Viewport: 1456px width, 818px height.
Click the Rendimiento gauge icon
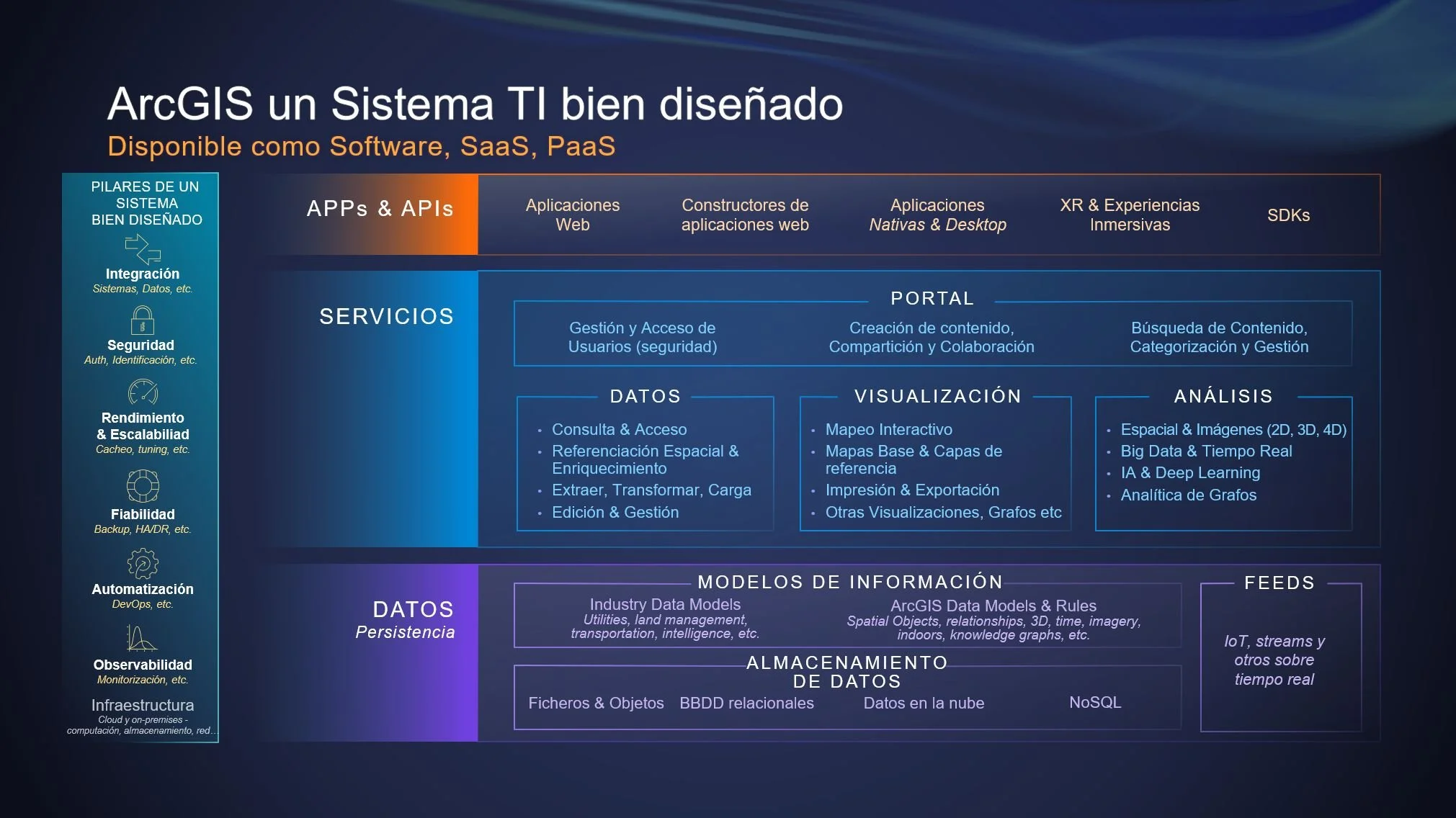(143, 392)
